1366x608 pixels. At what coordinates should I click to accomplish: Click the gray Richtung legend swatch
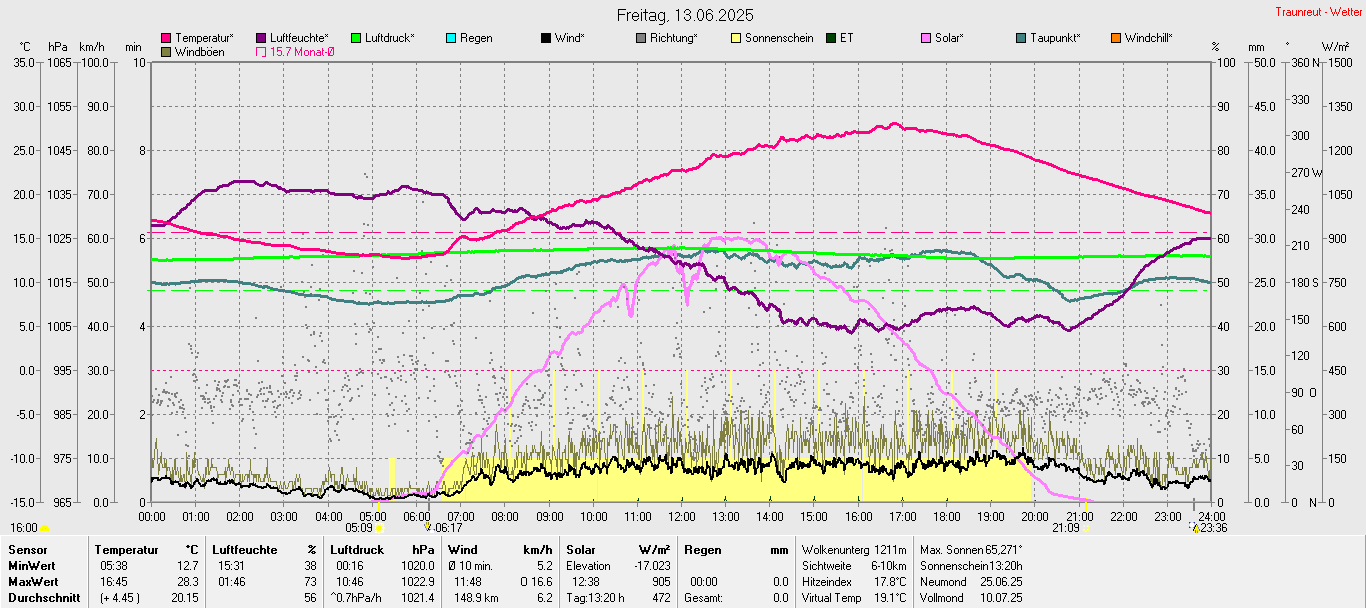point(641,38)
